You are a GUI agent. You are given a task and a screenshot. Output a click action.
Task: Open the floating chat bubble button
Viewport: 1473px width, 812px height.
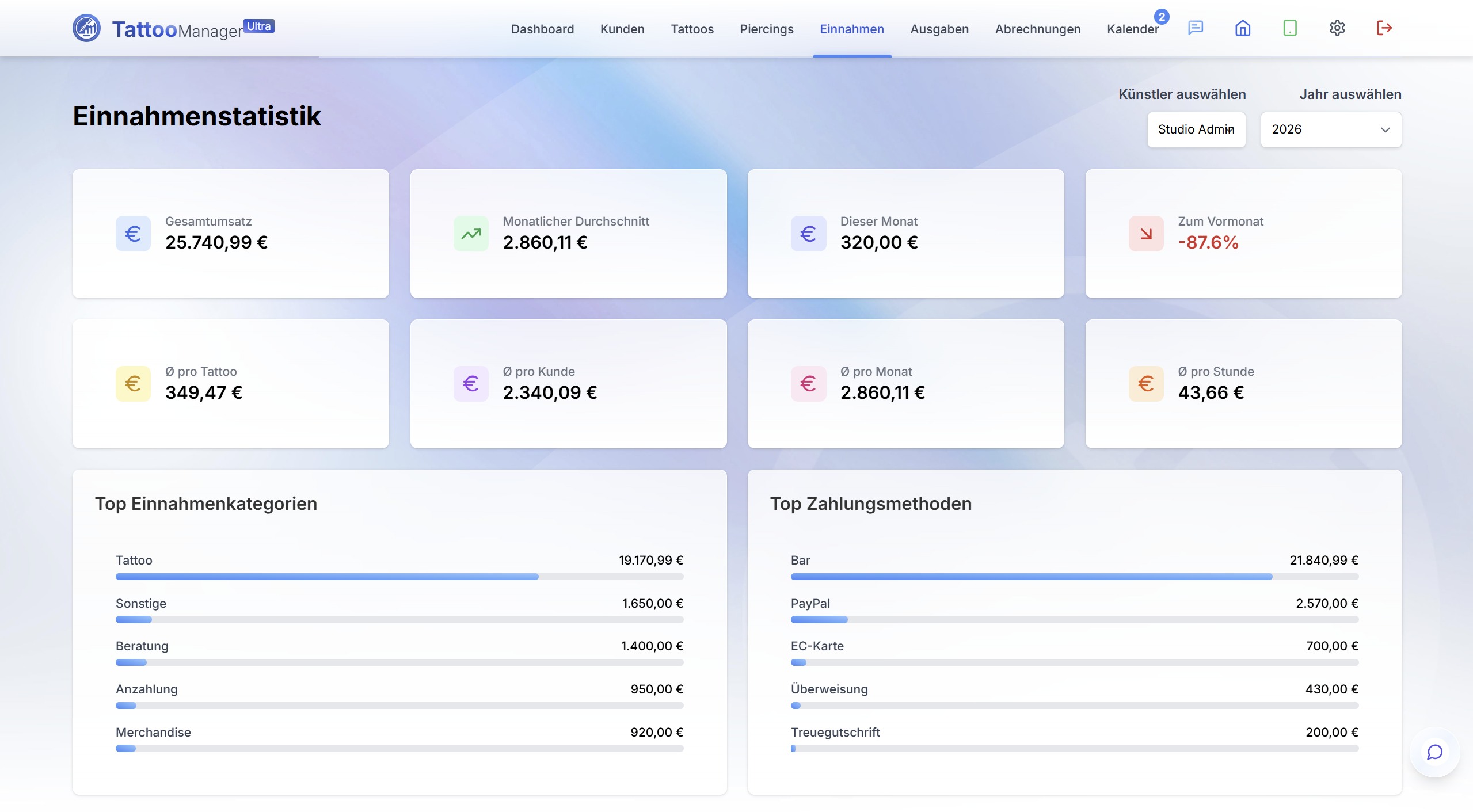[x=1434, y=752]
